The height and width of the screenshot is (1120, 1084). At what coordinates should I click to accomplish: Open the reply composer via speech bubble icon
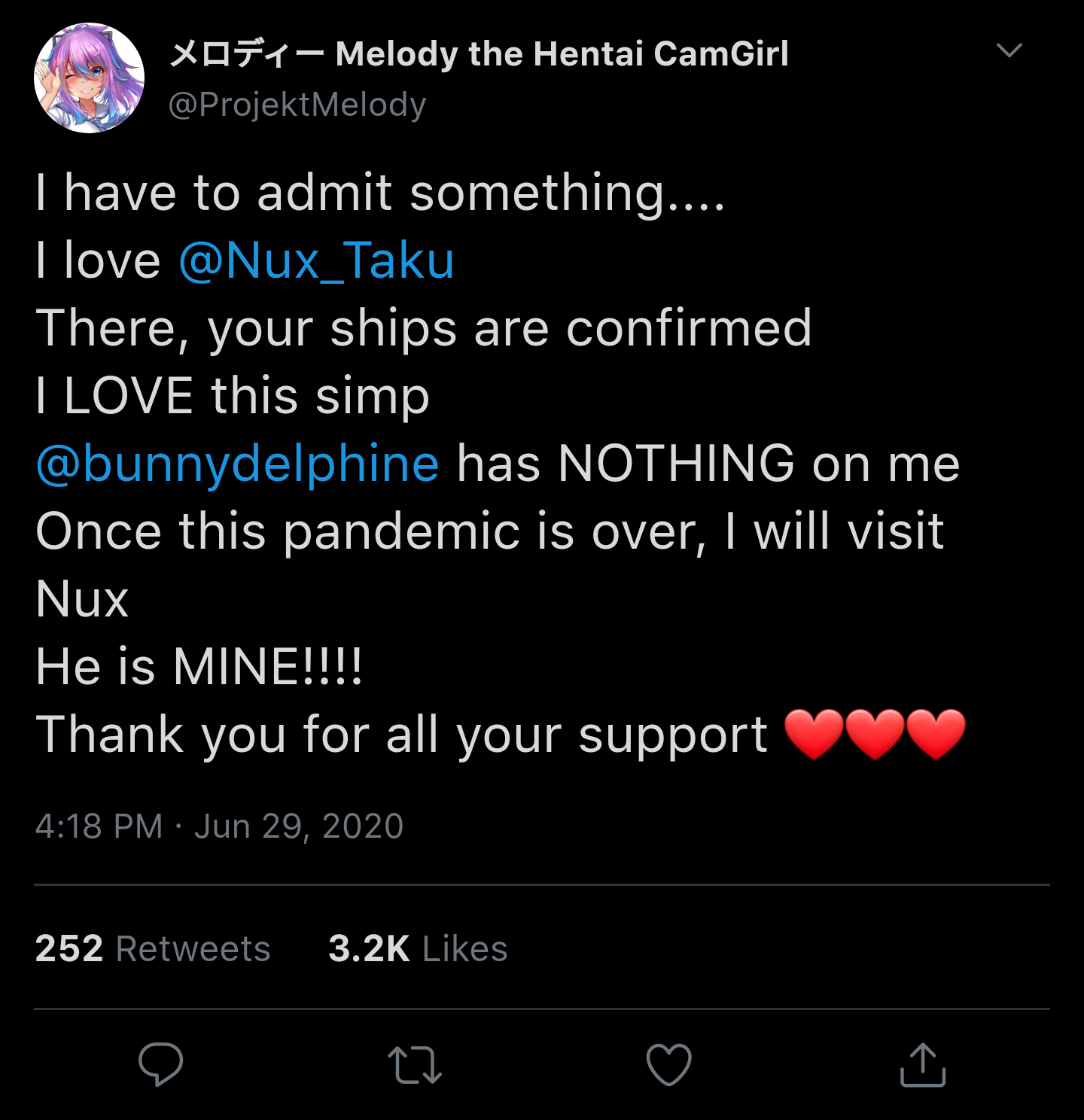click(161, 1064)
